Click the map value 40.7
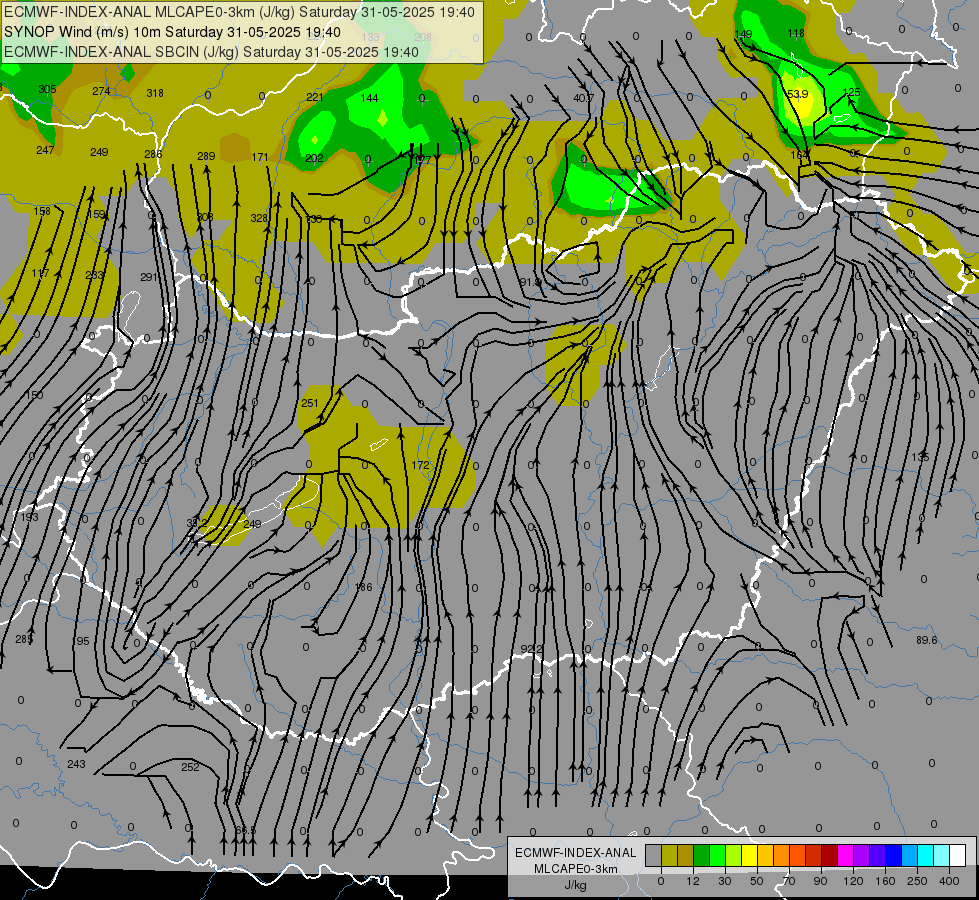Image resolution: width=979 pixels, height=900 pixels. (583, 98)
